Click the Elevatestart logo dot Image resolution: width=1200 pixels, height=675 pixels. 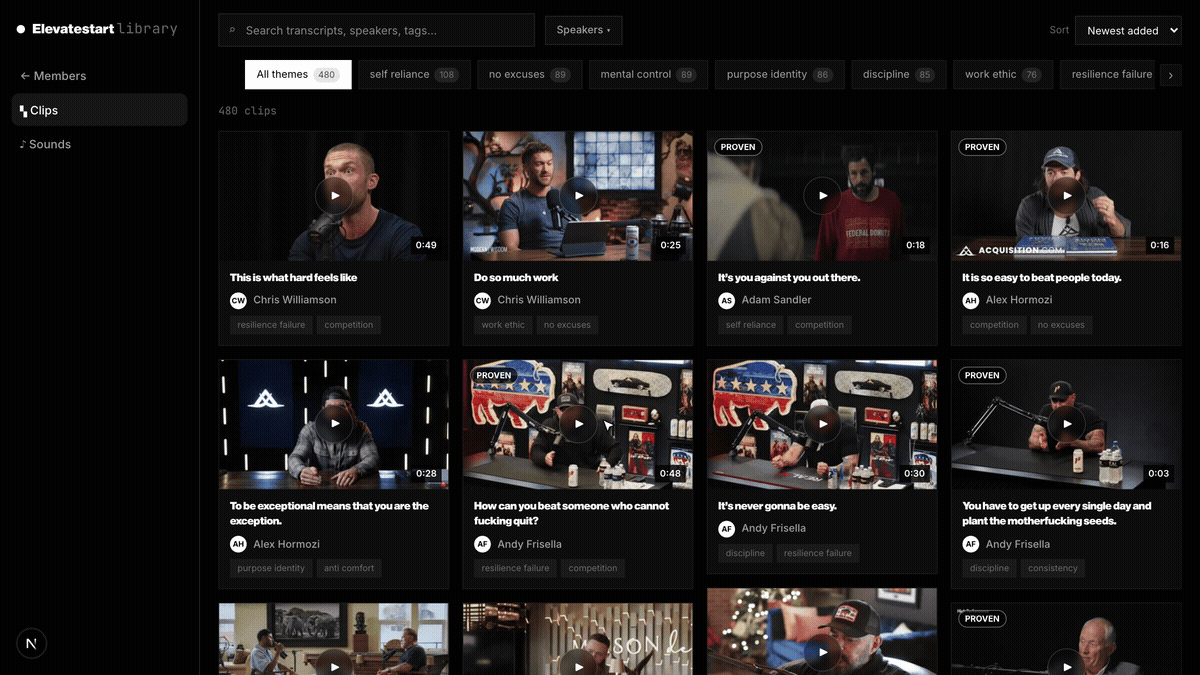pos(21,29)
